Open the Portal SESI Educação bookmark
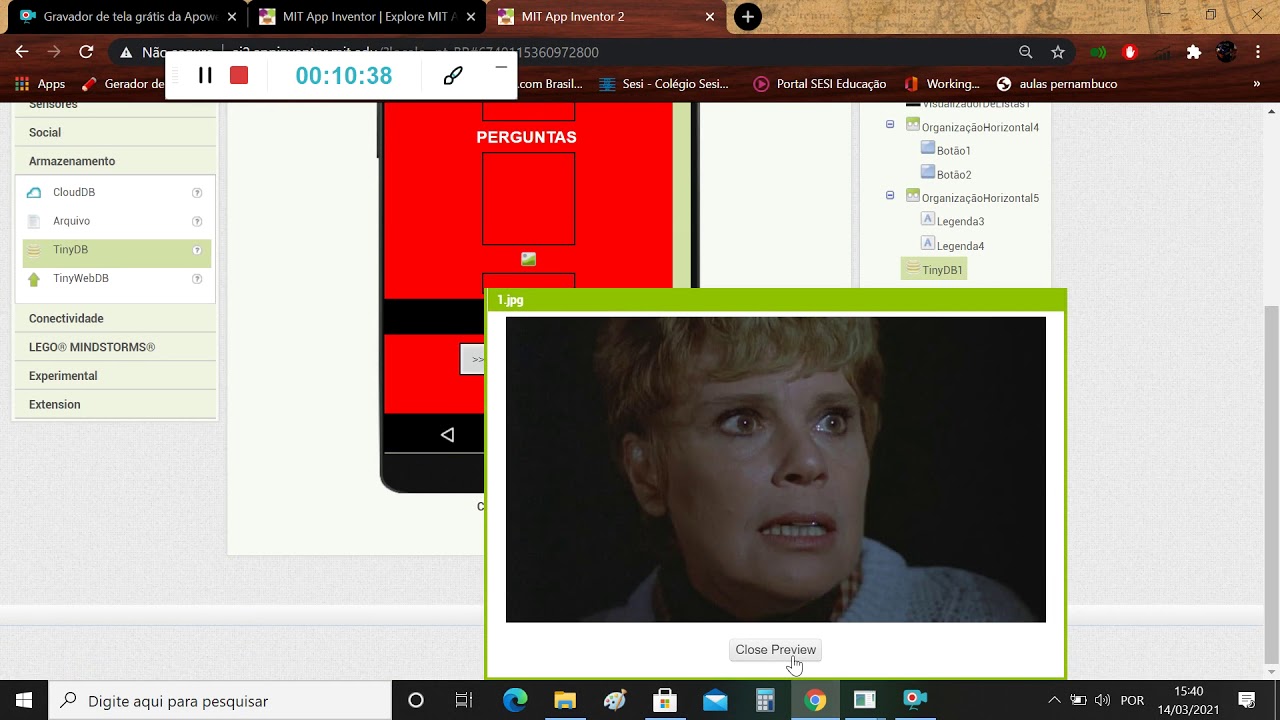The height and width of the screenshot is (720, 1280). (820, 84)
